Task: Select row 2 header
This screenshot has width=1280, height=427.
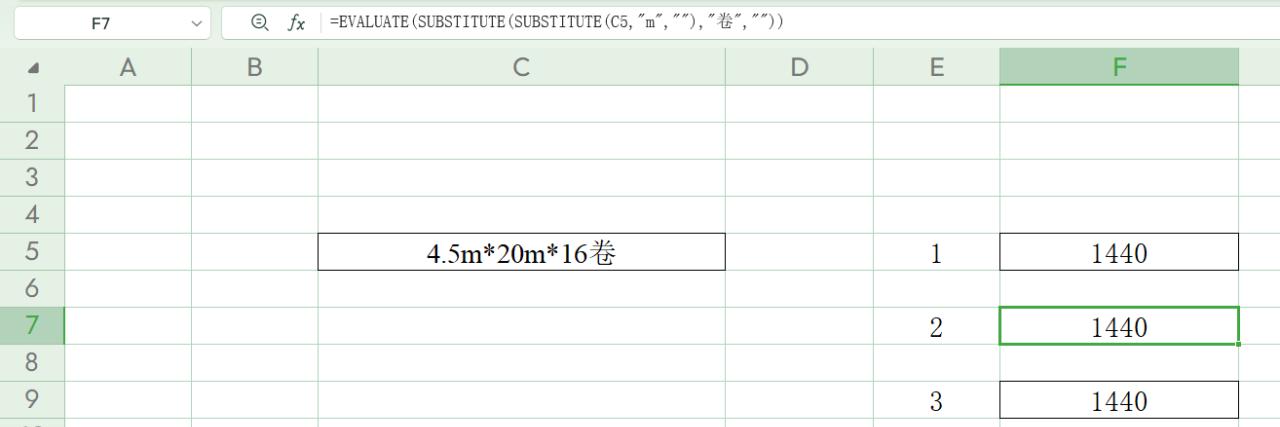Action: pyautogui.click(x=32, y=141)
